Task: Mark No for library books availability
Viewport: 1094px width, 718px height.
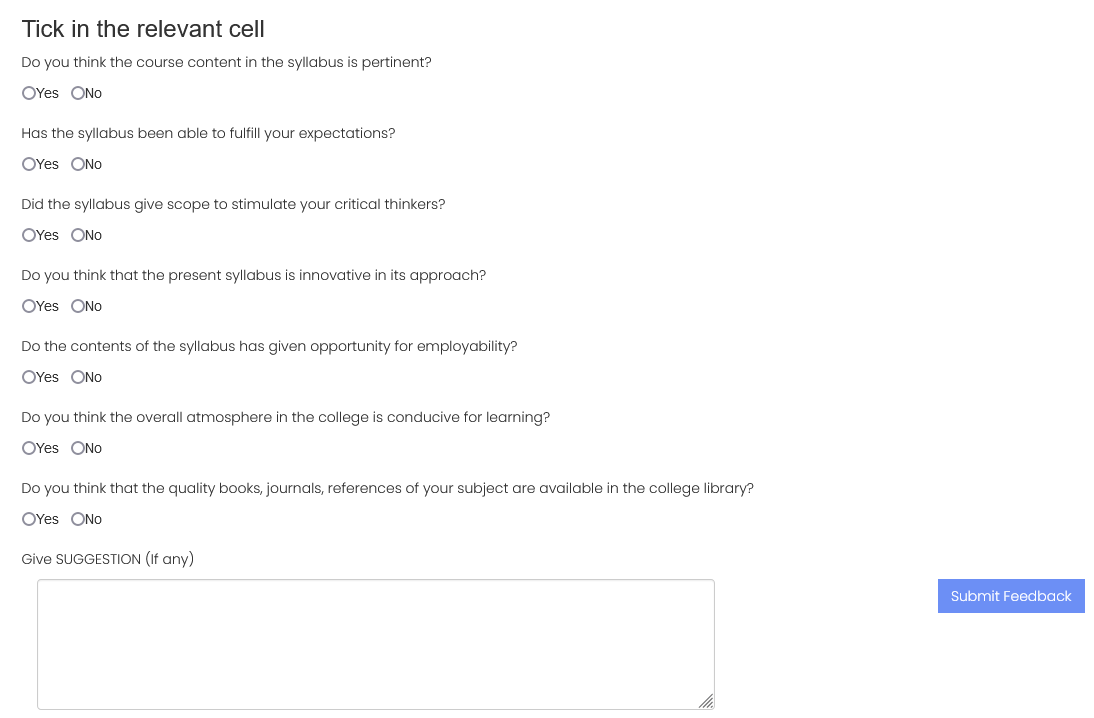Action: 77,519
